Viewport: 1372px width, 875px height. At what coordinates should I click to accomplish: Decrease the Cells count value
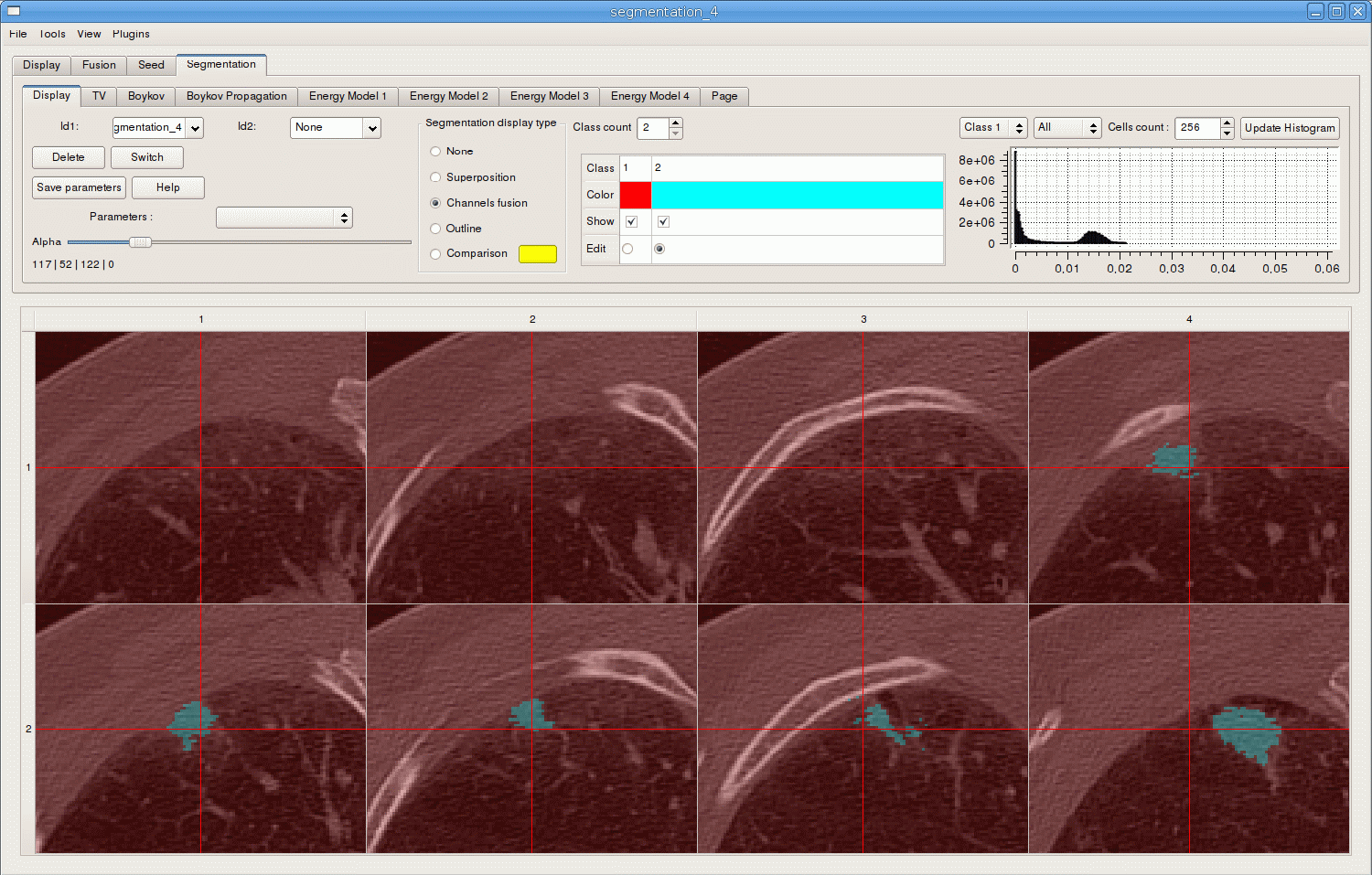pyautogui.click(x=1227, y=133)
